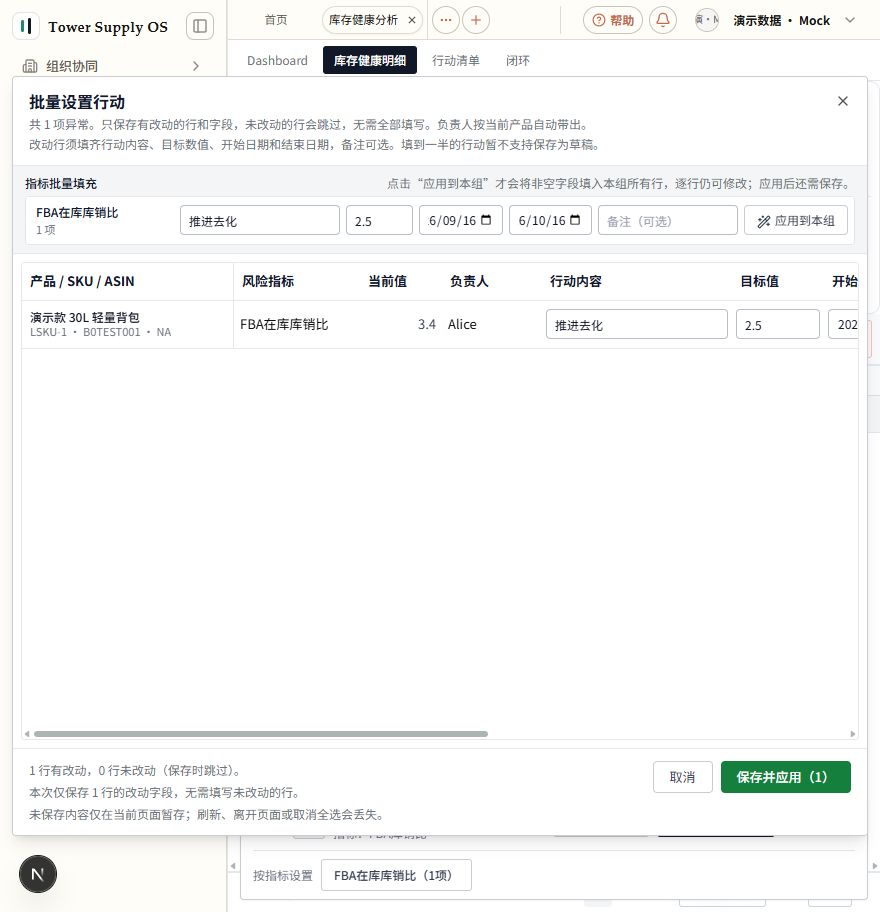Open start date calendar picker icon
Image resolution: width=880 pixels, height=912 pixels.
click(x=486, y=220)
